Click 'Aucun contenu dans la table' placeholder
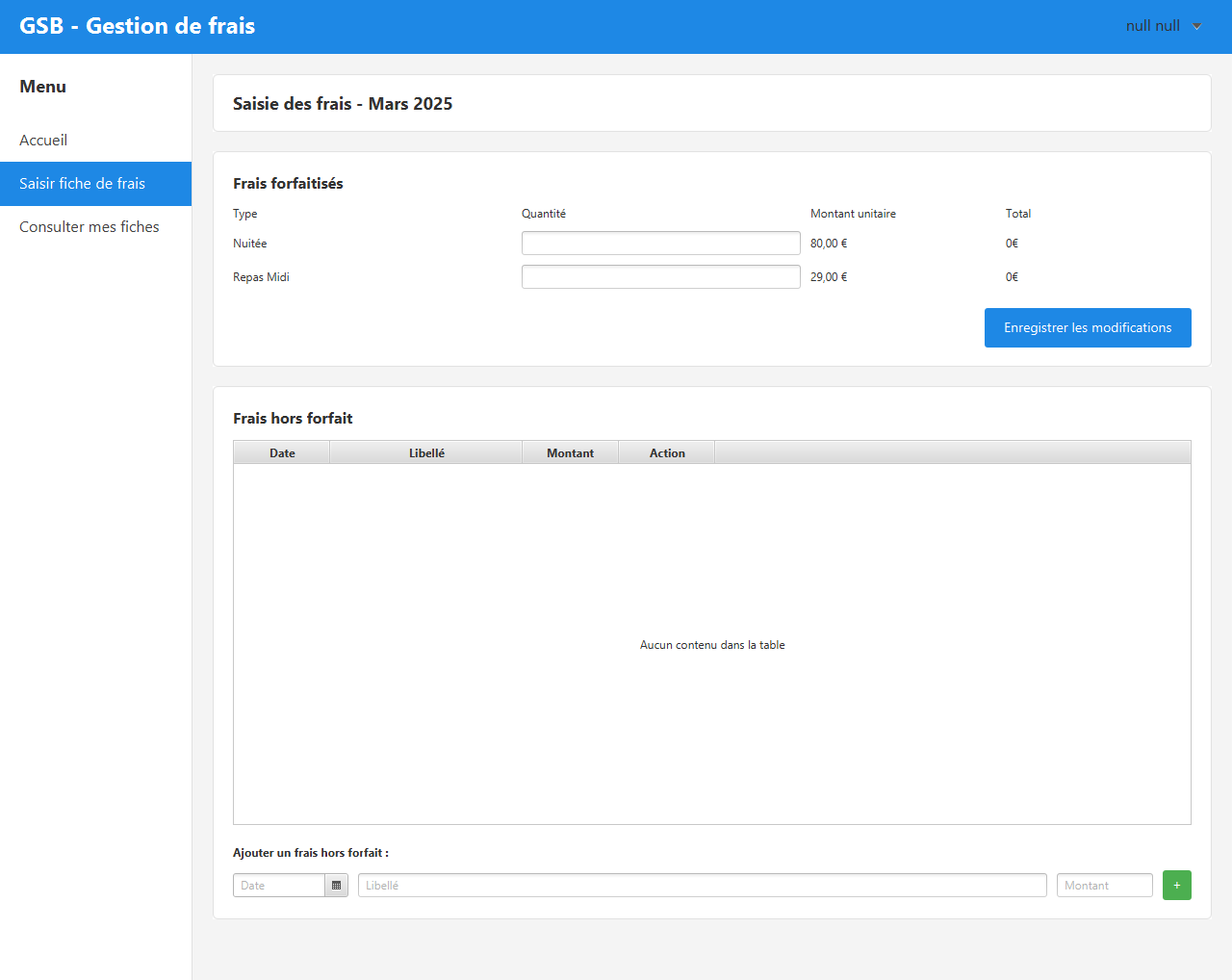 (x=712, y=645)
